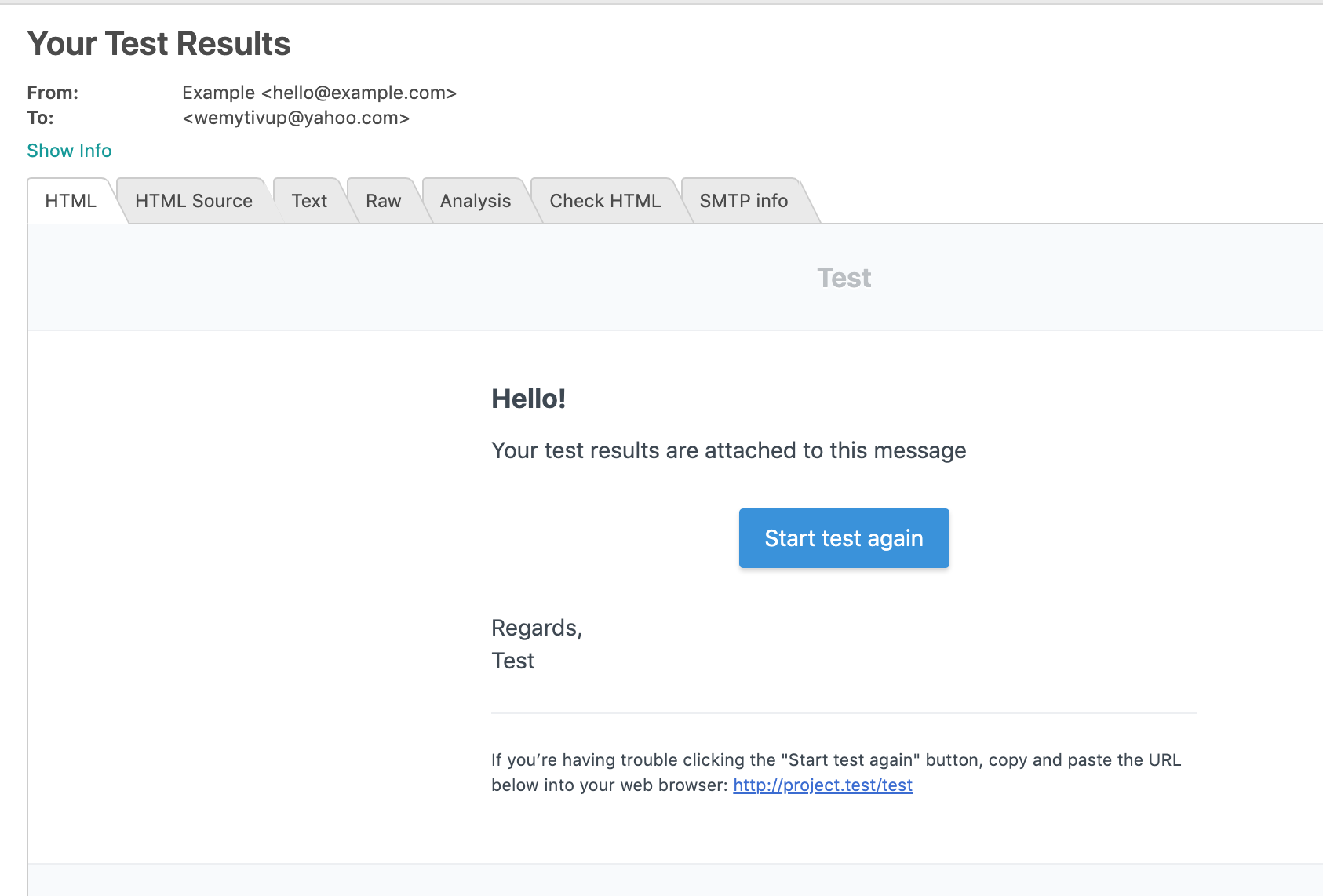The height and width of the screenshot is (896, 1323).
Task: Switch to the HTML Source tab
Action: click(193, 201)
